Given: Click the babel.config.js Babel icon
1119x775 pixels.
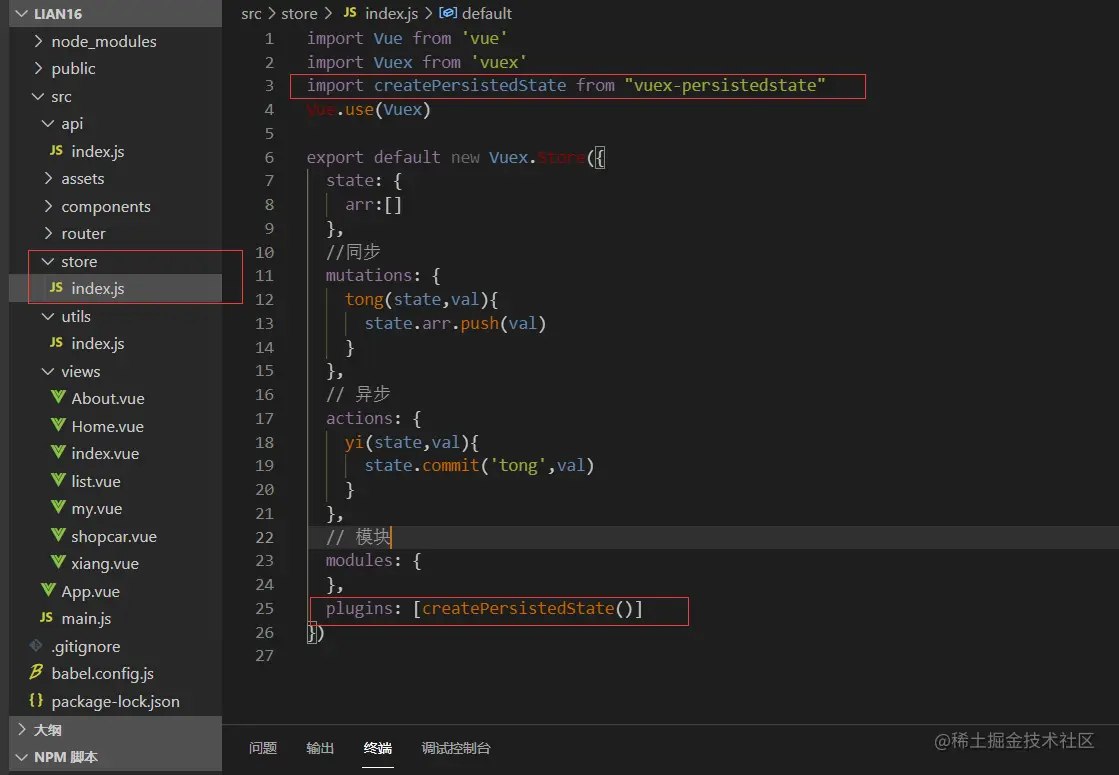Looking at the screenshot, I should click(36, 672).
